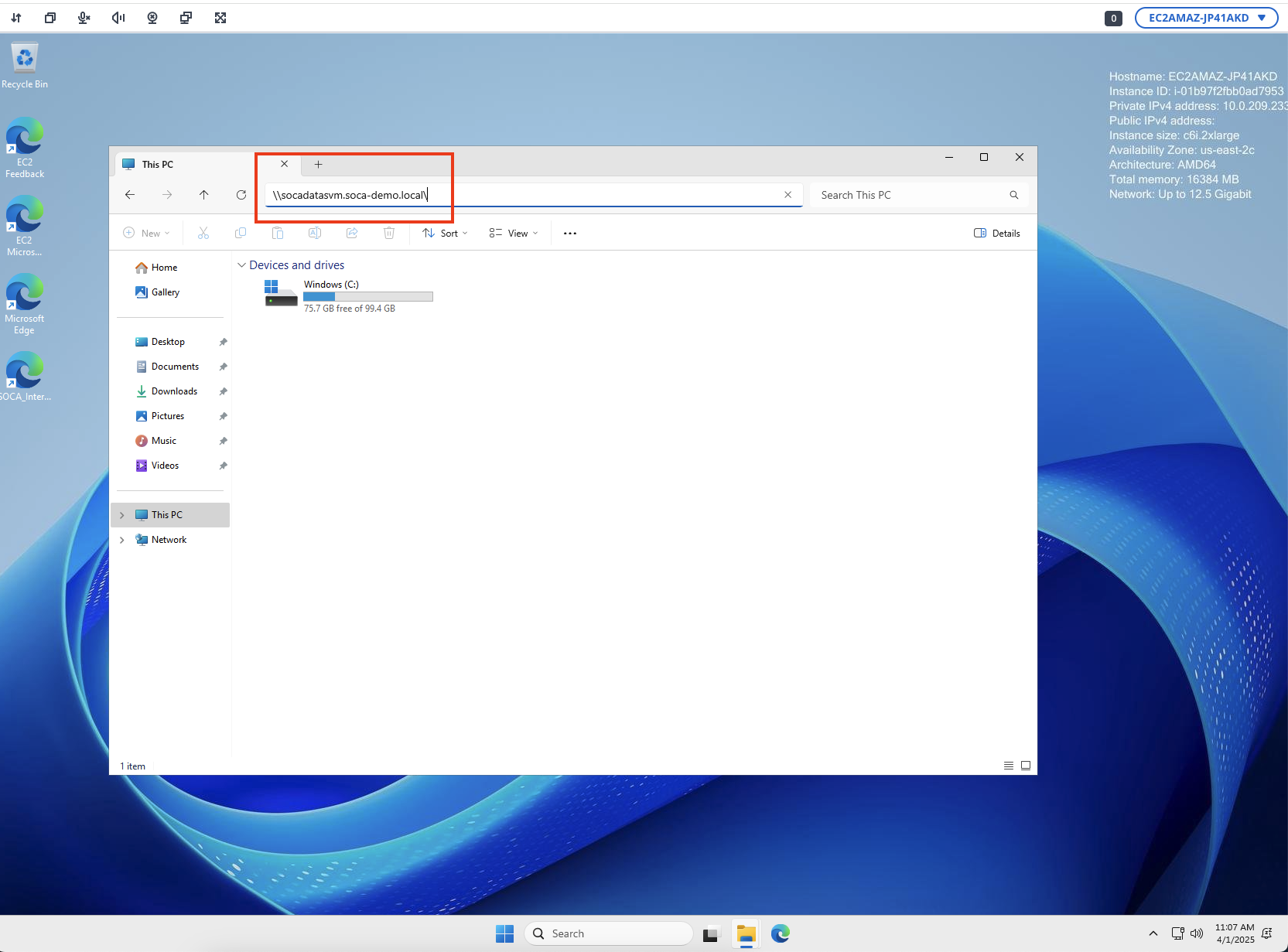Switch to large icons view in status bar
1288x952 pixels.
click(x=1026, y=766)
